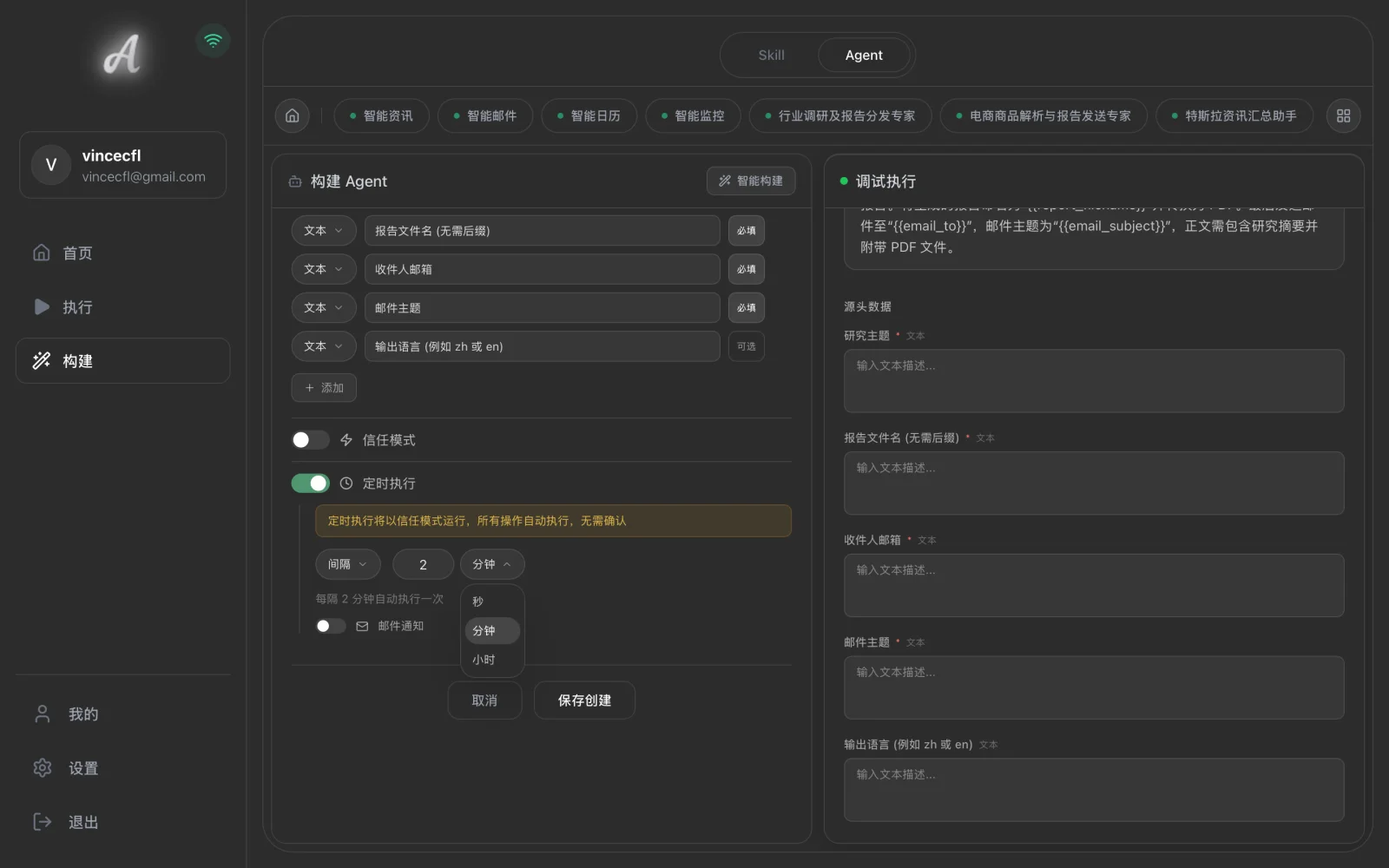The width and height of the screenshot is (1389, 868).
Task: Open the 间隔 schedule type dropdown
Action: click(347, 564)
